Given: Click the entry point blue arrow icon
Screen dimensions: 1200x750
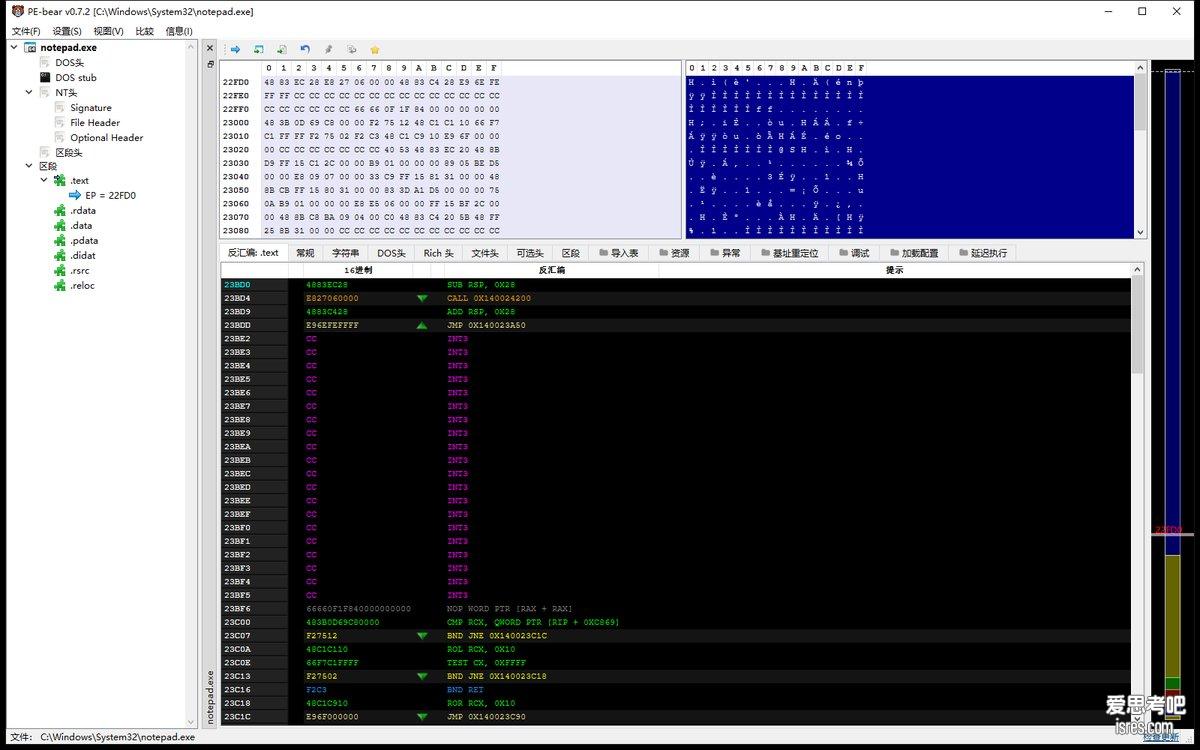Looking at the screenshot, I should point(75,195).
